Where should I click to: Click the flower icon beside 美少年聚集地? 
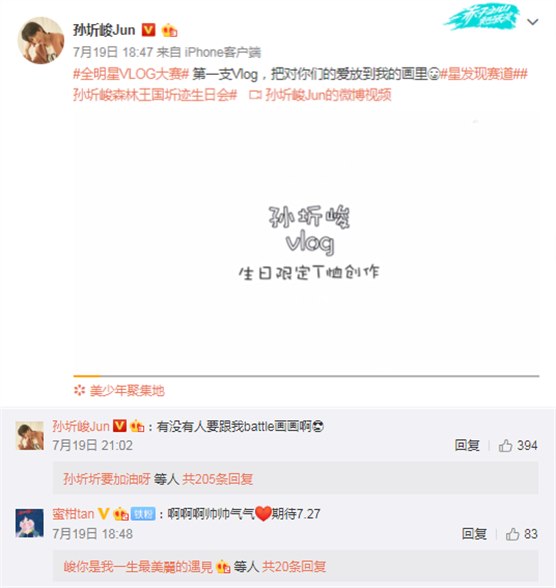click(79, 390)
